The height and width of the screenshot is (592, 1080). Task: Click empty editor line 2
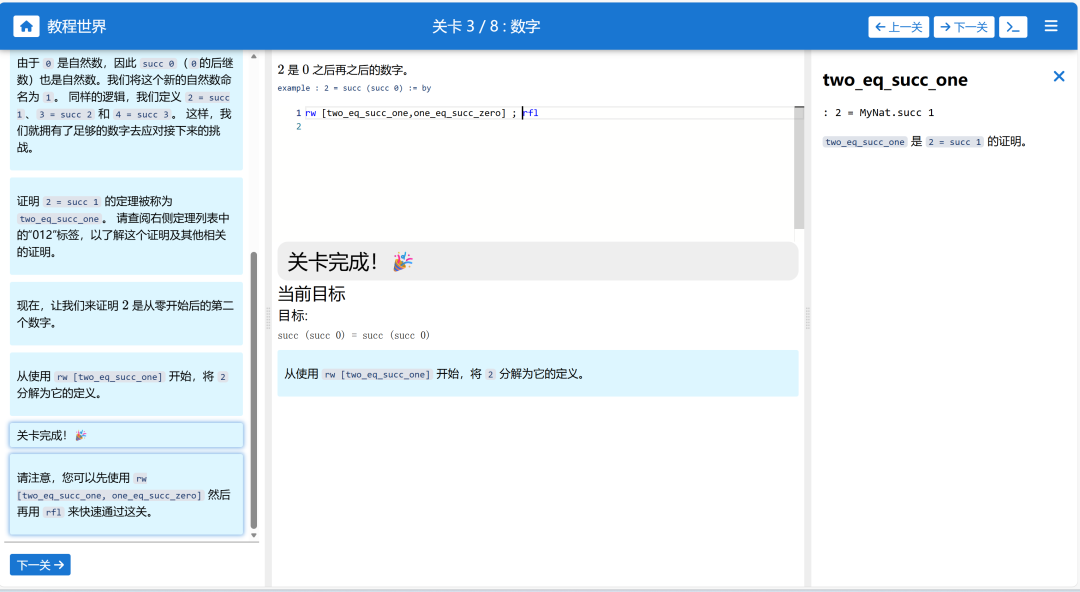(x=548, y=127)
